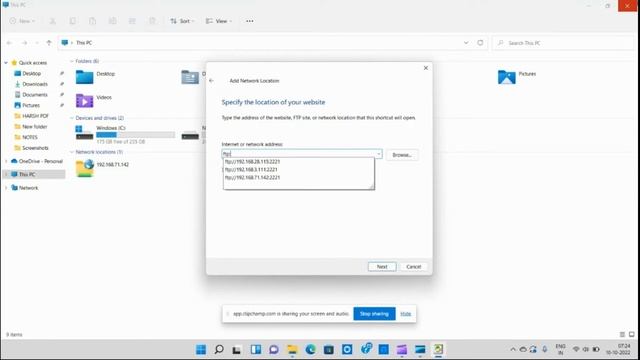Open the Windows Start menu
This screenshot has height=360, width=640.
[201, 349]
